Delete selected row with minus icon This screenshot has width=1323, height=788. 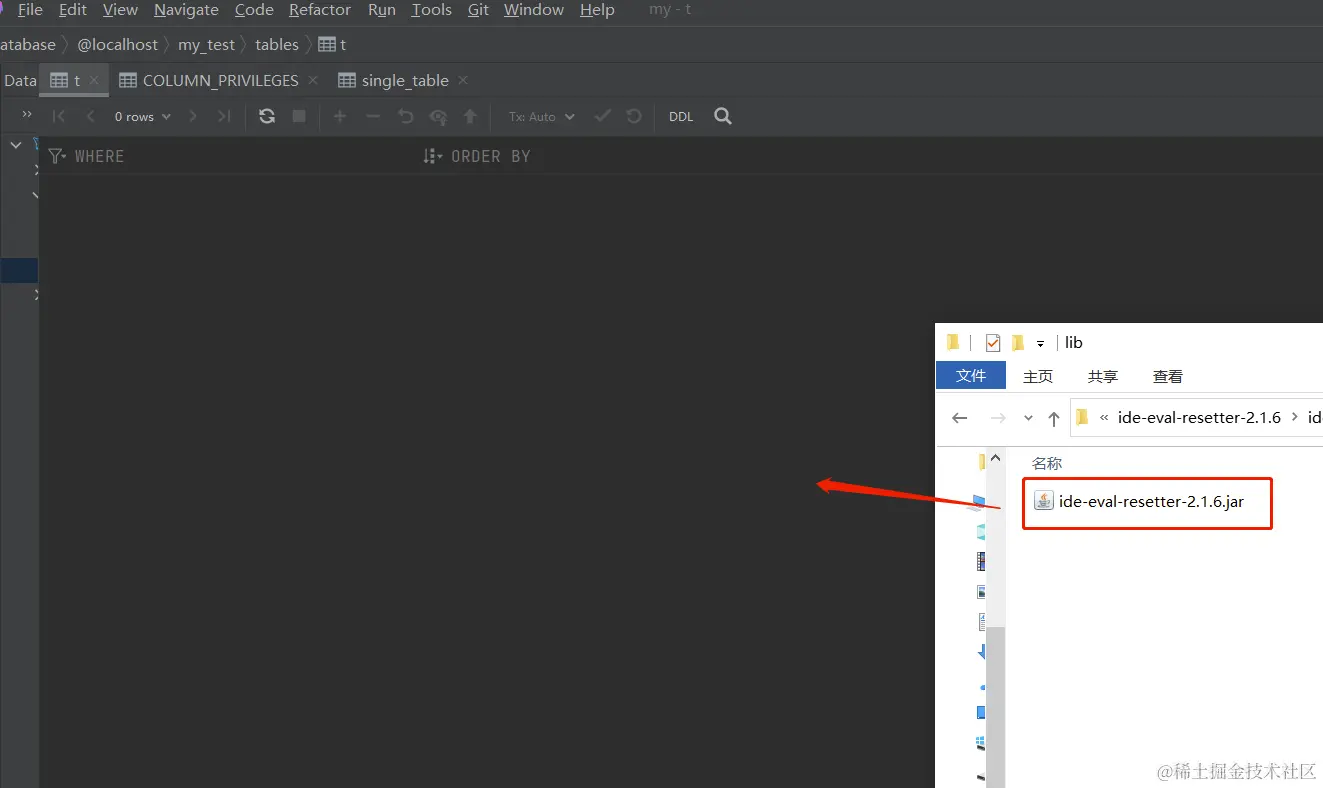(373, 116)
